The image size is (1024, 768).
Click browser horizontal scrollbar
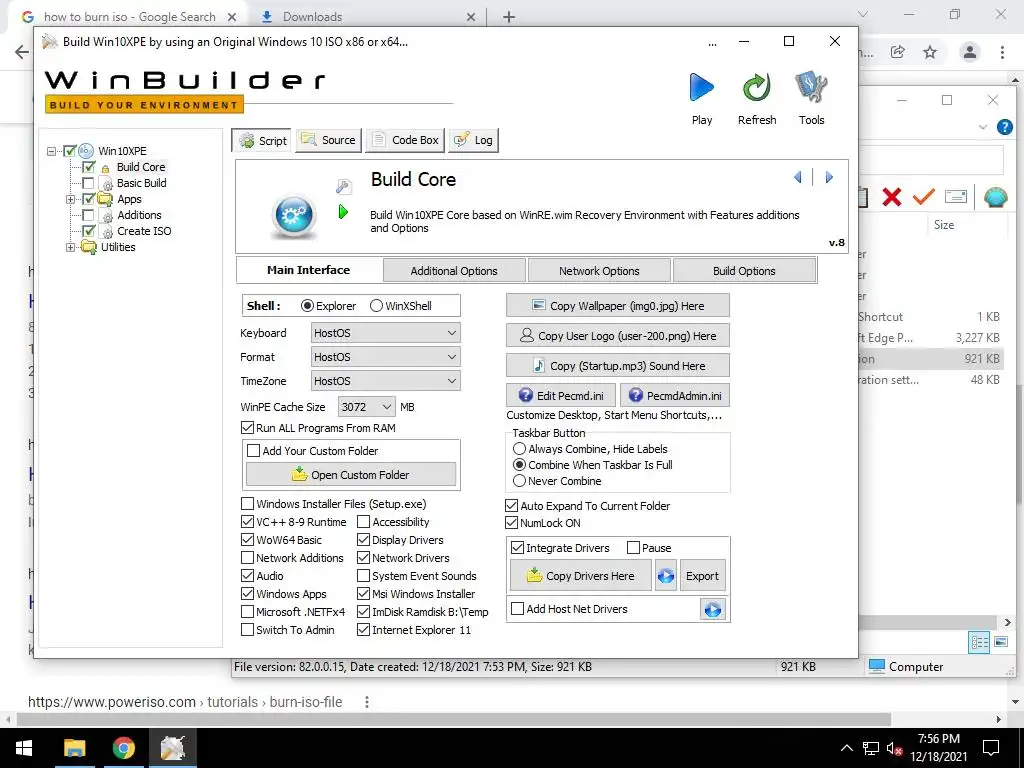pyautogui.click(x=453, y=719)
